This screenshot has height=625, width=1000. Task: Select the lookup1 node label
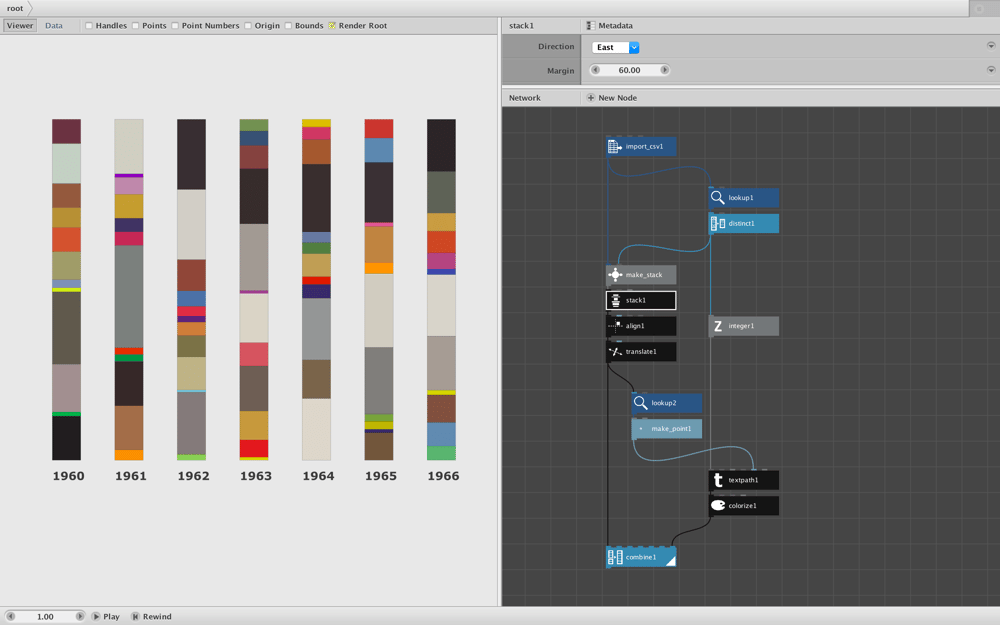tap(741, 198)
